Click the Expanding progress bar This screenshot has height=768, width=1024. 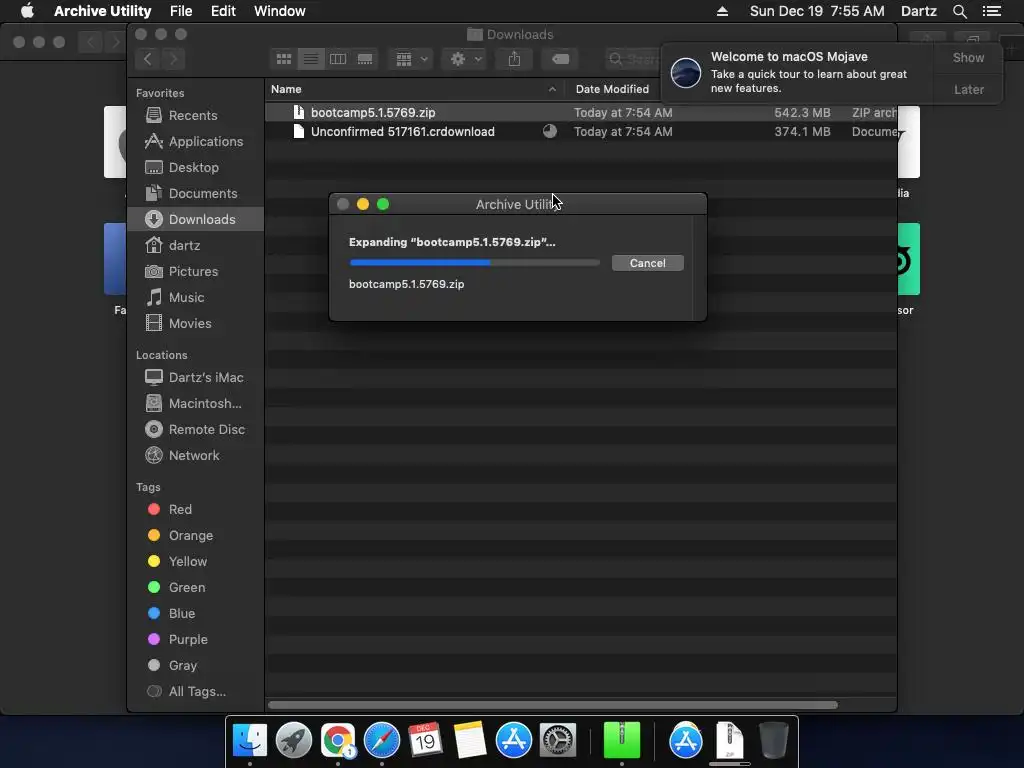click(x=474, y=263)
